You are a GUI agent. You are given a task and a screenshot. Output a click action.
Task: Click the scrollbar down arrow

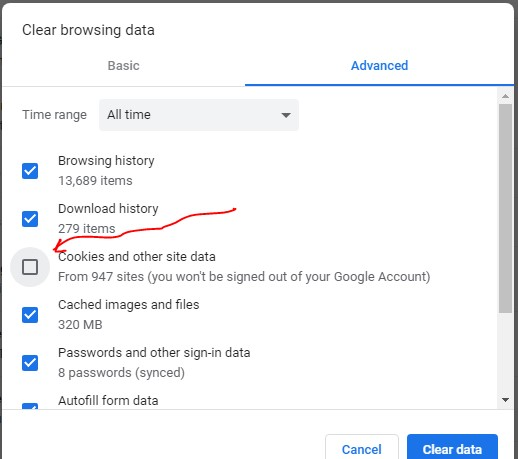(x=505, y=400)
